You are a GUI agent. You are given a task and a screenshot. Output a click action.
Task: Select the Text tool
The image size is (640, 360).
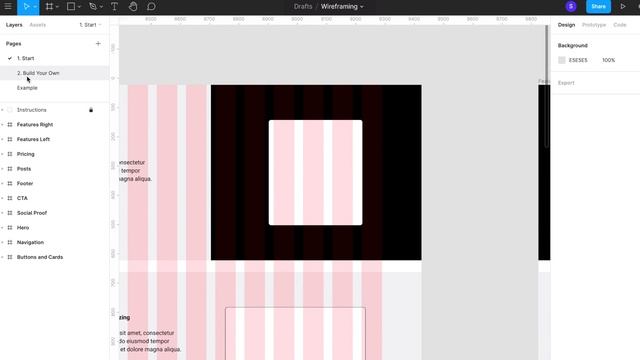pos(114,7)
